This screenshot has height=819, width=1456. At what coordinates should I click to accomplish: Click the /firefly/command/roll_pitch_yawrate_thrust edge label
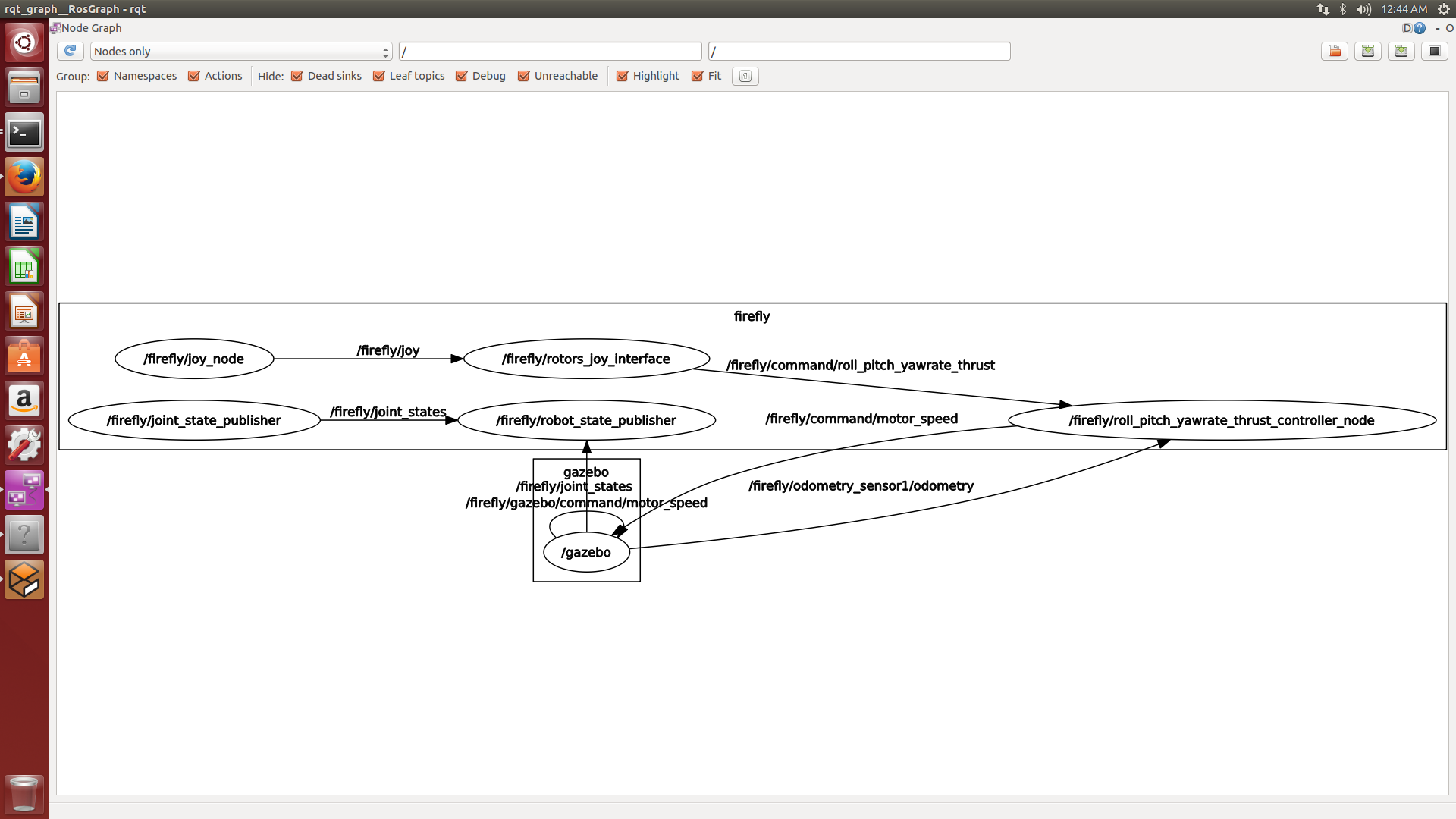coord(861,366)
